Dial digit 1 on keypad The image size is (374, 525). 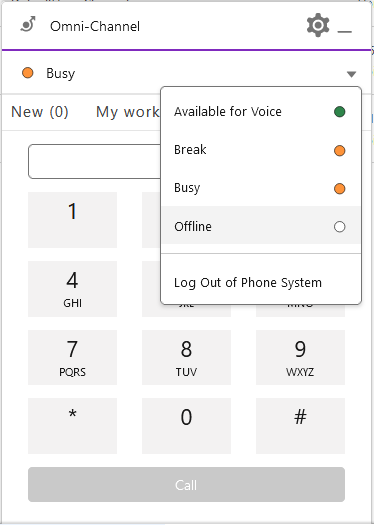pos(72,220)
